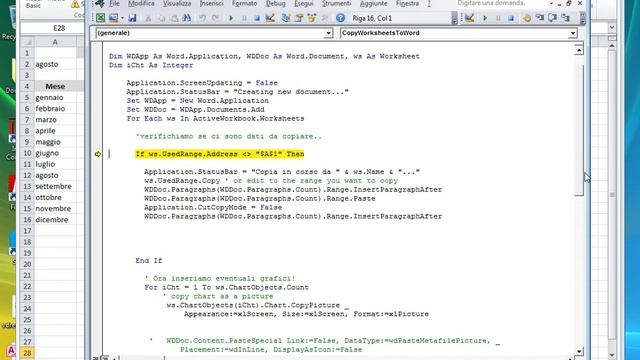Expand the (generale) object dropdown
Image resolution: width=640 pixels, height=360 pixels.
pyautogui.click(x=328, y=33)
